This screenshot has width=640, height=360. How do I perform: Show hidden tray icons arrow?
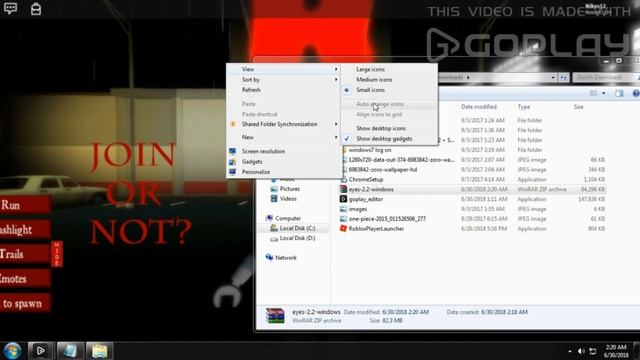pyautogui.click(x=570, y=351)
